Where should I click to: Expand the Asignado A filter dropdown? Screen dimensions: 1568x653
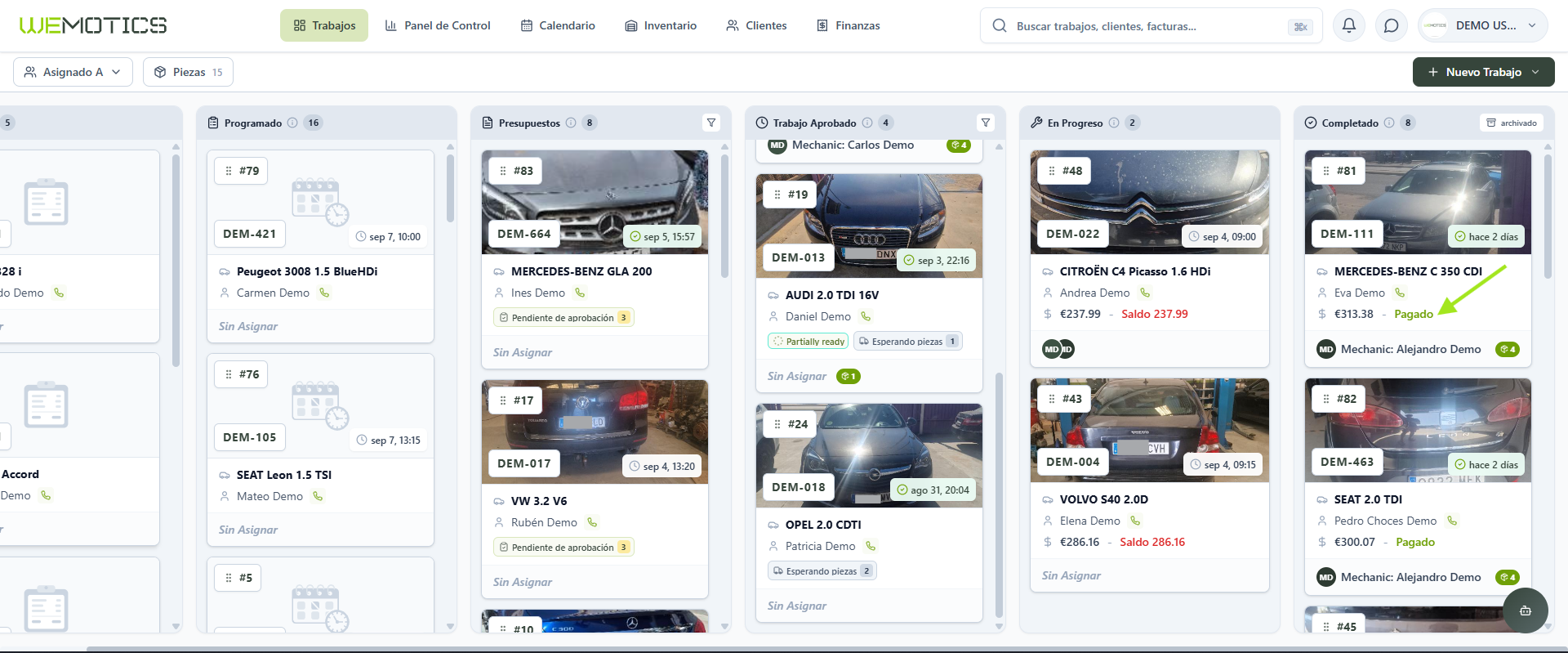click(x=73, y=72)
